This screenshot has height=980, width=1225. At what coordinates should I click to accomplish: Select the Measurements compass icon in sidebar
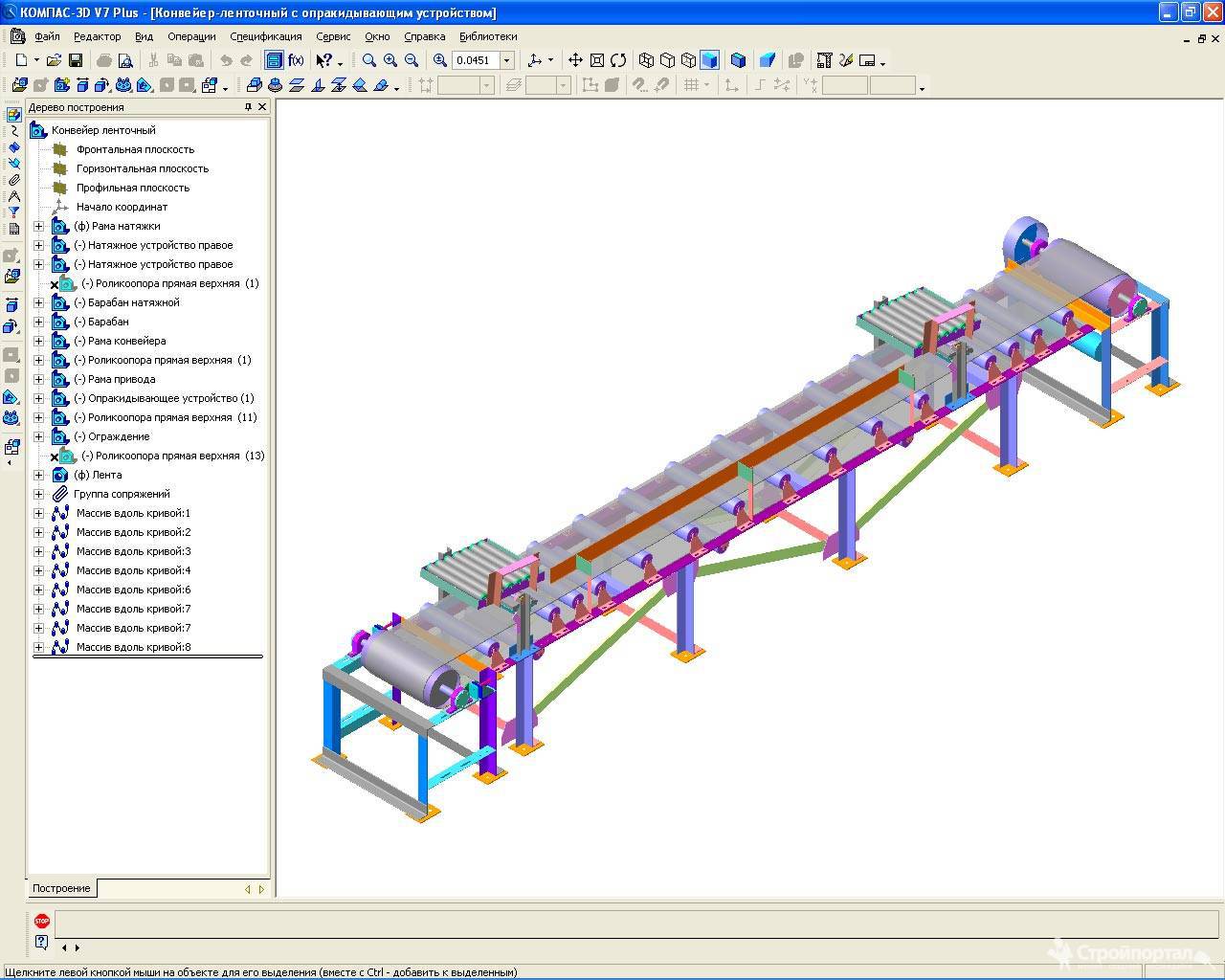click(x=13, y=196)
